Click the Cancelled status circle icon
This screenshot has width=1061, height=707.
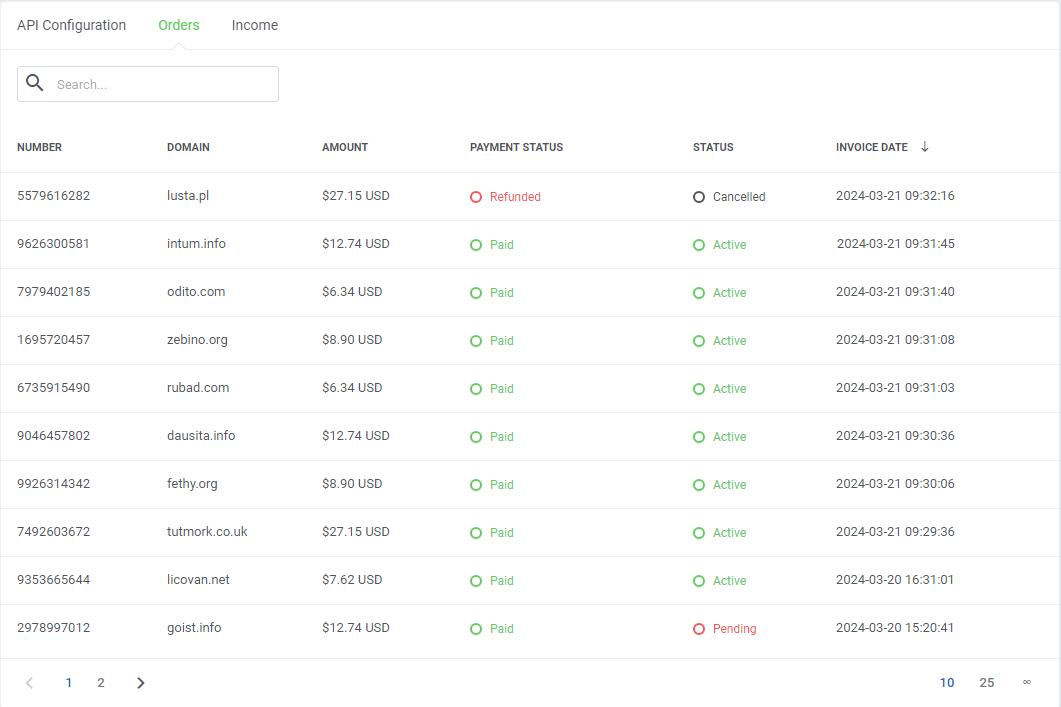click(x=699, y=197)
